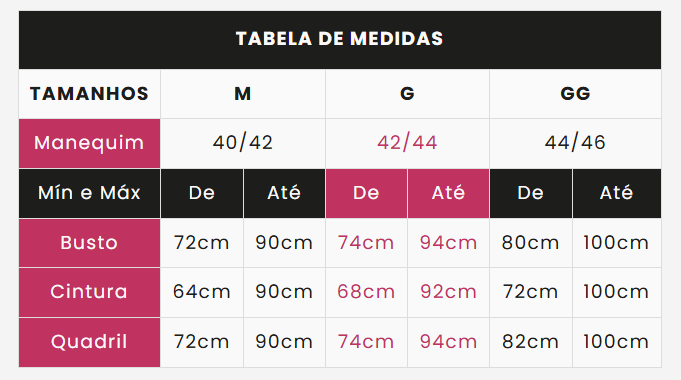Screen dimensions: 681x380
Task: Click the 44/46 manequim value
Action: tap(575, 143)
